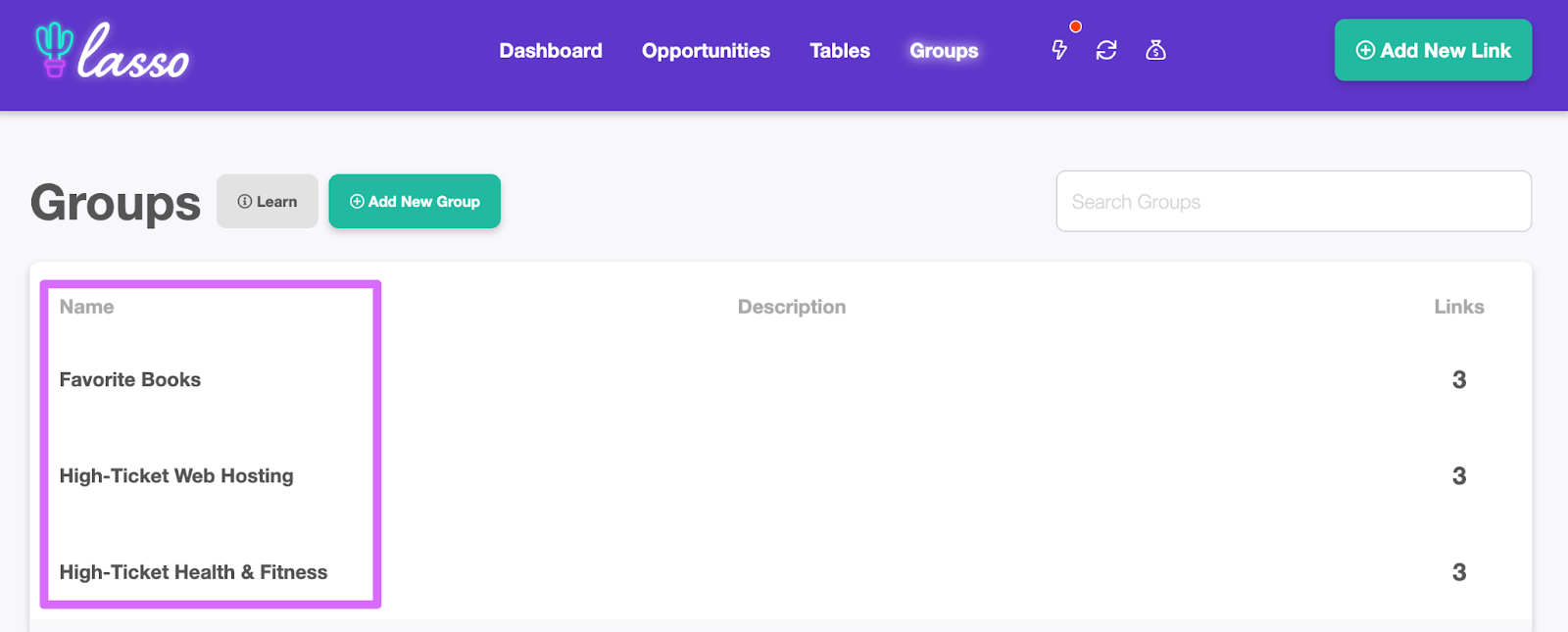
Task: Click the Groups page heading
Action: click(x=116, y=204)
